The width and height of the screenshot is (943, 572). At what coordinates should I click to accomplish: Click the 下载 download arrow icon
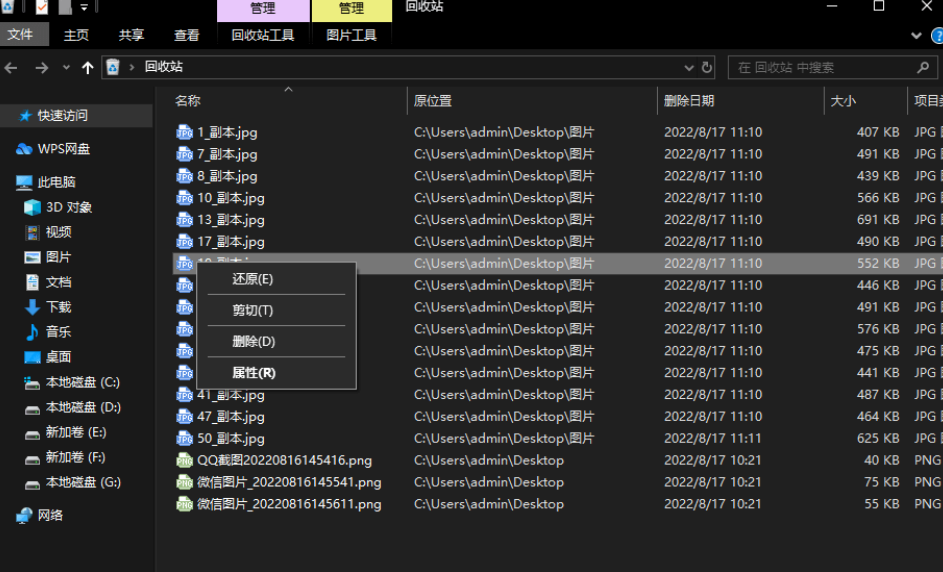point(32,307)
